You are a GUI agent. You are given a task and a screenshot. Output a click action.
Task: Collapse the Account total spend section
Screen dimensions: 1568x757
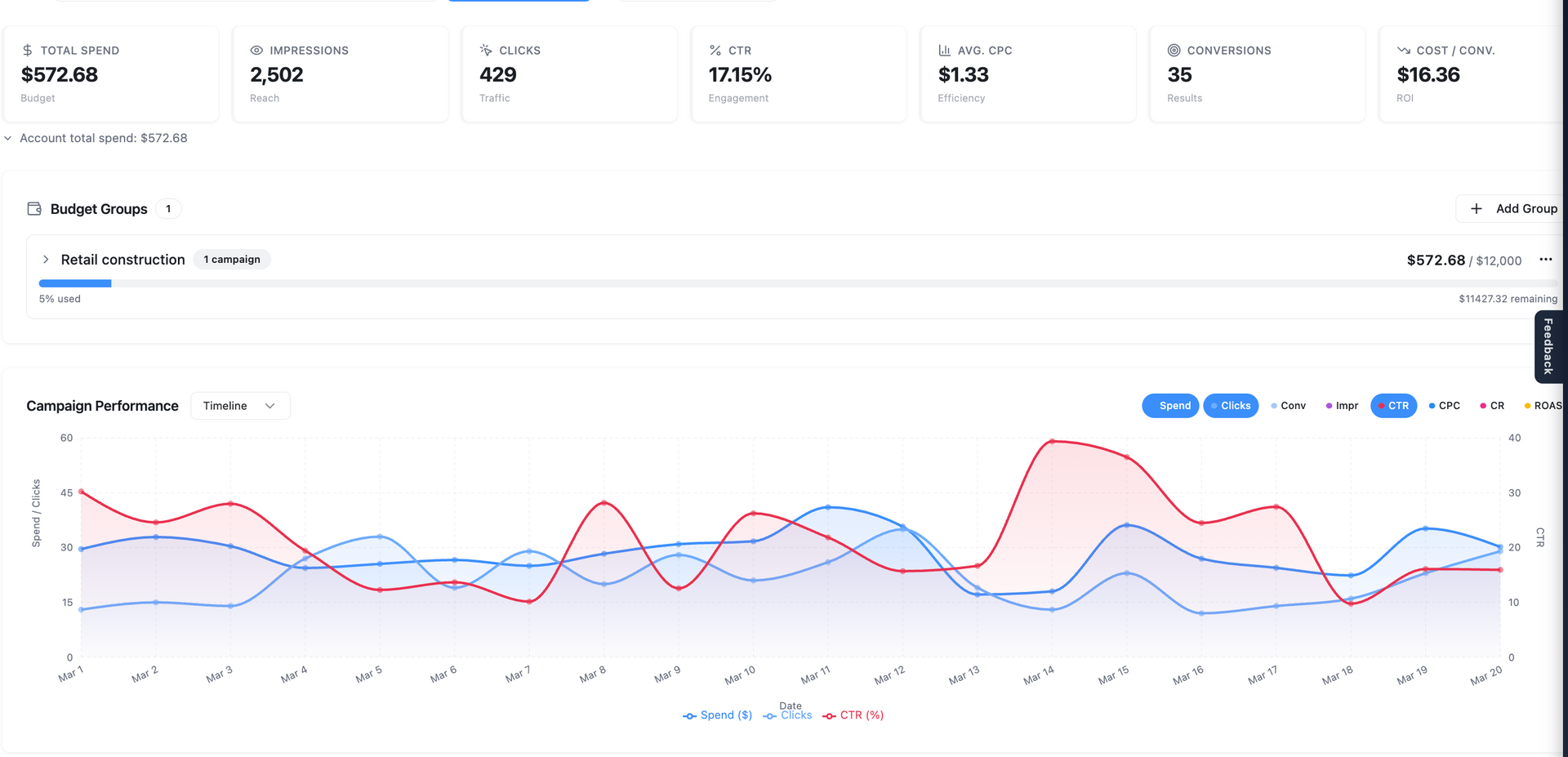pyautogui.click(x=8, y=139)
